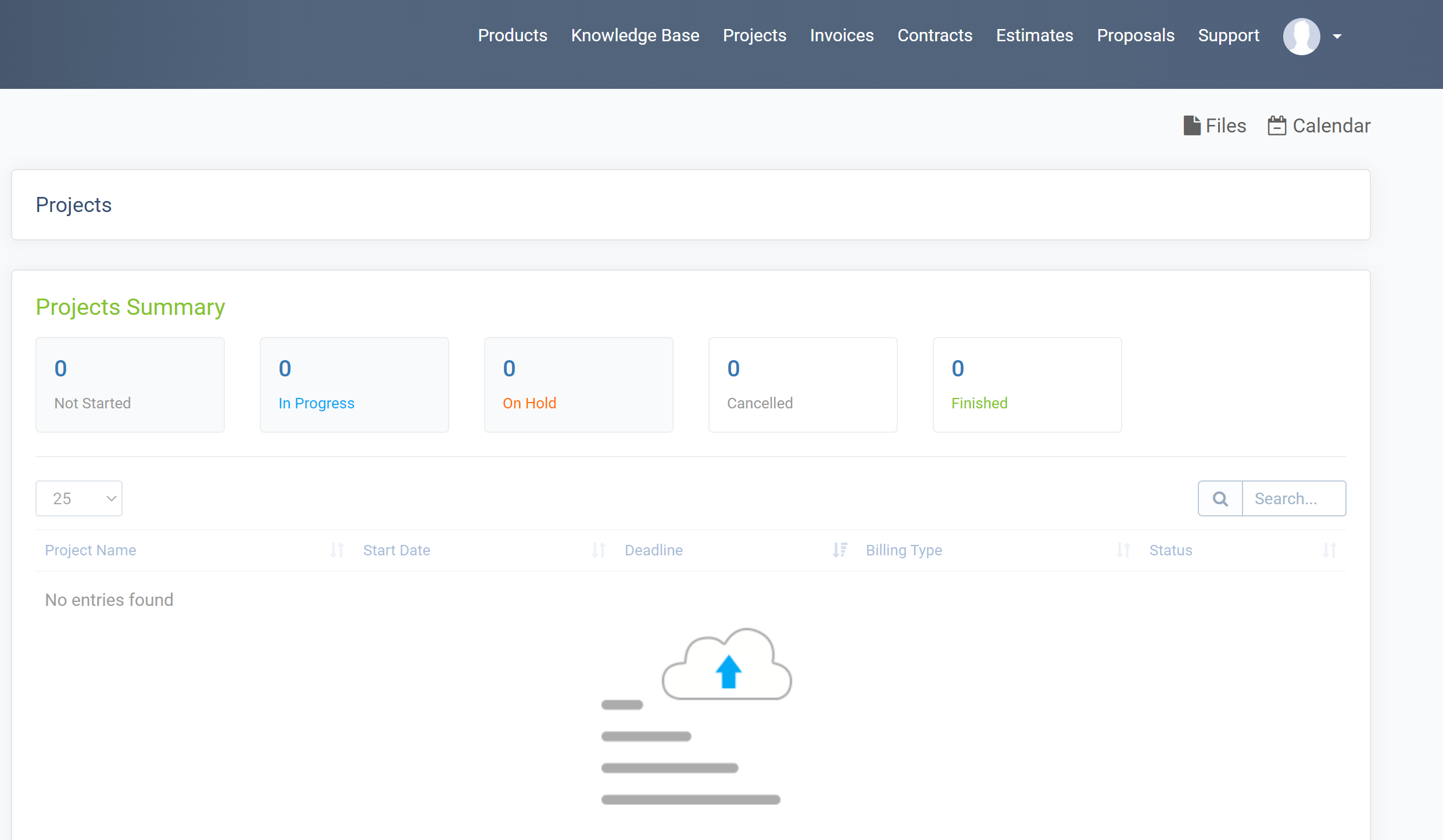Select the On Hold summary card
Screen dimensions: 1443x840
tap(578, 385)
